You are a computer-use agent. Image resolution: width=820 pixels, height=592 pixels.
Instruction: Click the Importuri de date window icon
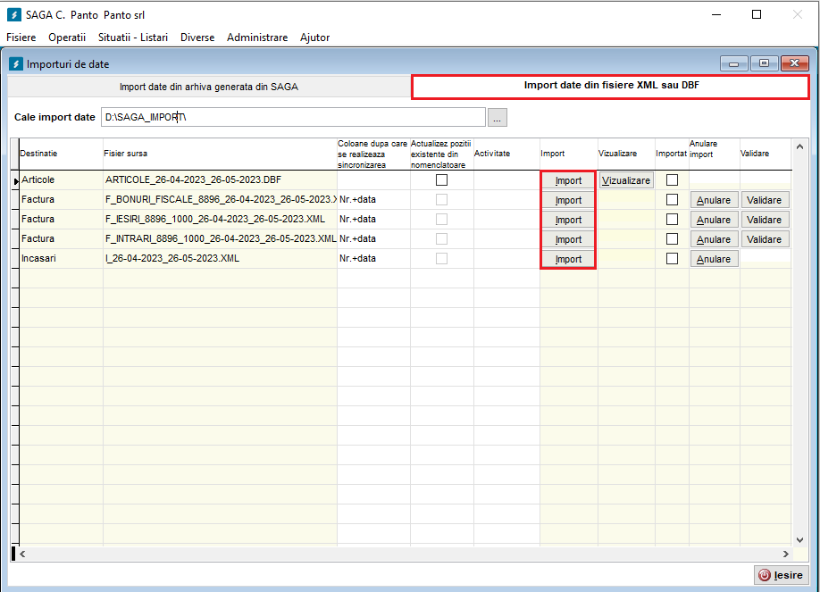click(16, 64)
